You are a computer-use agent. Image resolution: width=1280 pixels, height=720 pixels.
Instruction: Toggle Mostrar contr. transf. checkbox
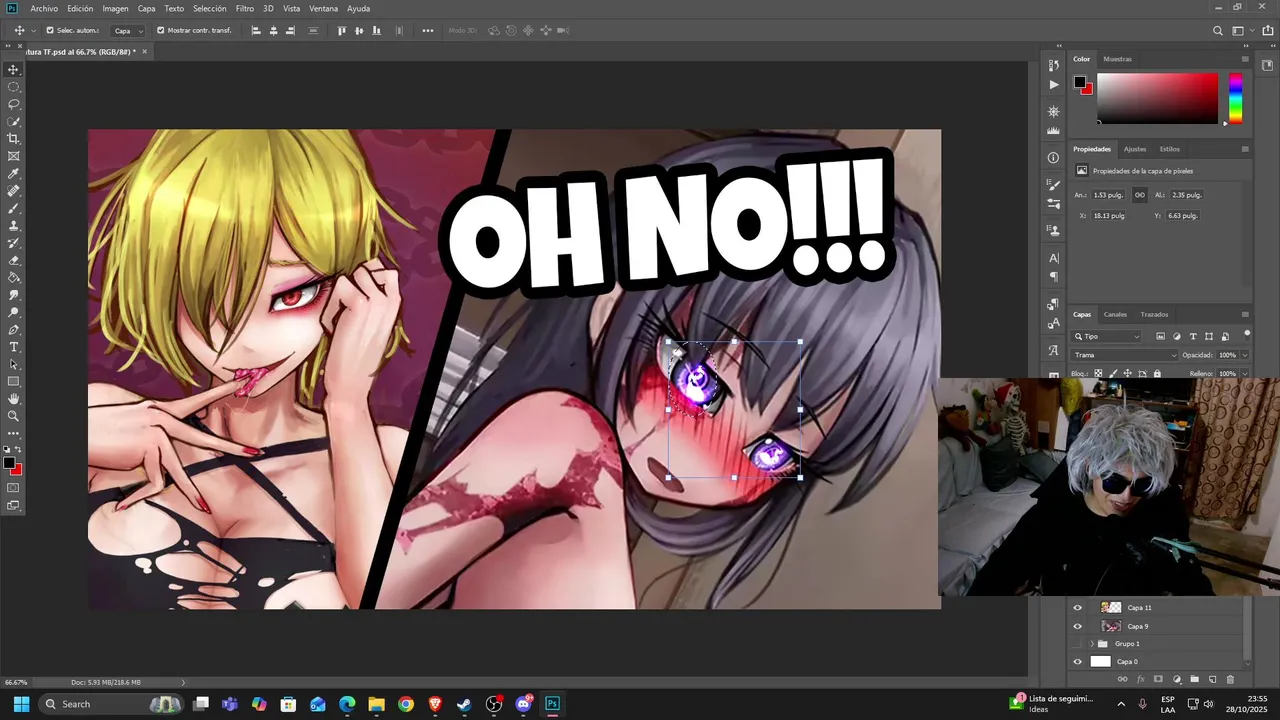click(x=161, y=30)
